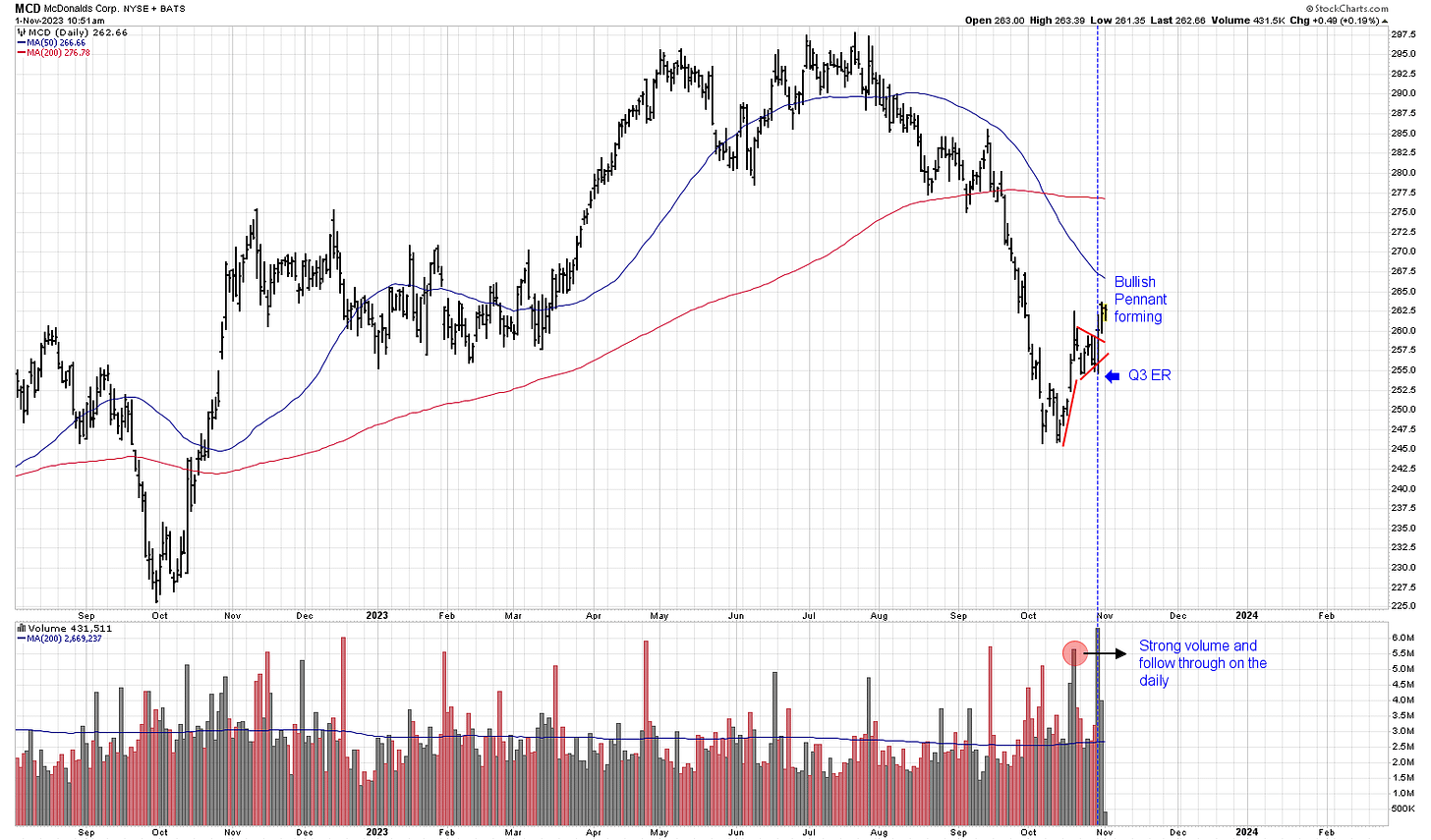Screen dimensions: 1431x840
Task: Click the May label under the volume panel
Action: [x=659, y=832]
